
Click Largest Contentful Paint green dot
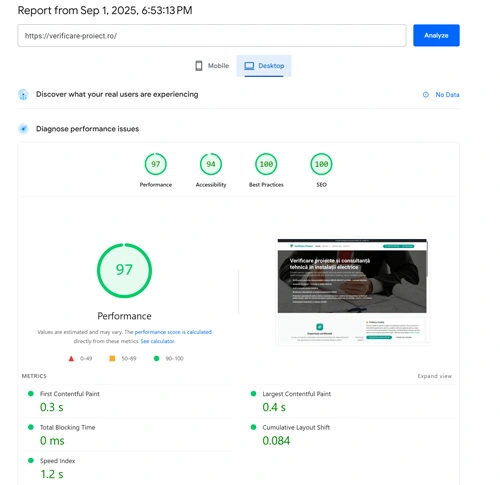[253, 394]
